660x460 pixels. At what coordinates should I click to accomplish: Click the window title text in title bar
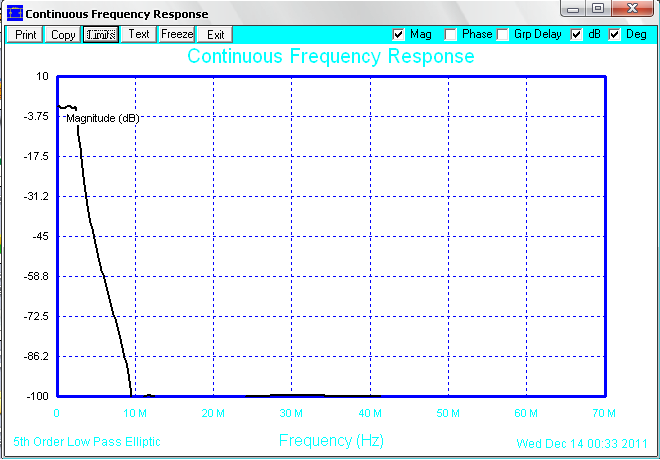click(x=117, y=14)
